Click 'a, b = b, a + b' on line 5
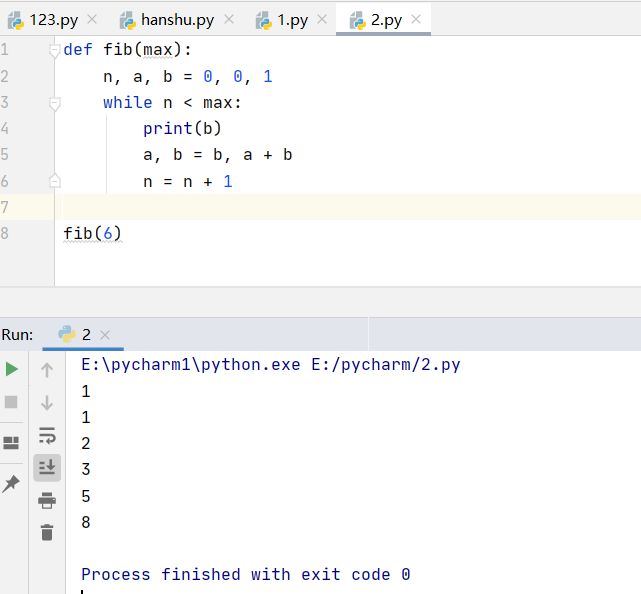Screen dimensions: 641x594 point(217,155)
